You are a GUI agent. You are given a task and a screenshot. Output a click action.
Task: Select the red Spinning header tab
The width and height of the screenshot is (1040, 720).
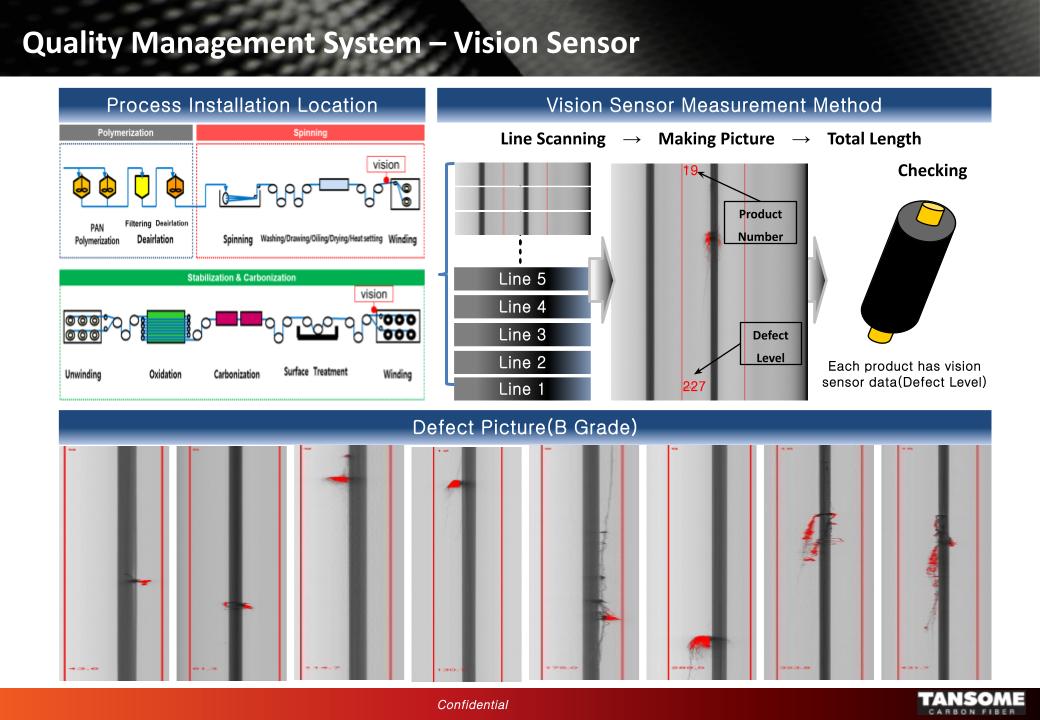(310, 132)
